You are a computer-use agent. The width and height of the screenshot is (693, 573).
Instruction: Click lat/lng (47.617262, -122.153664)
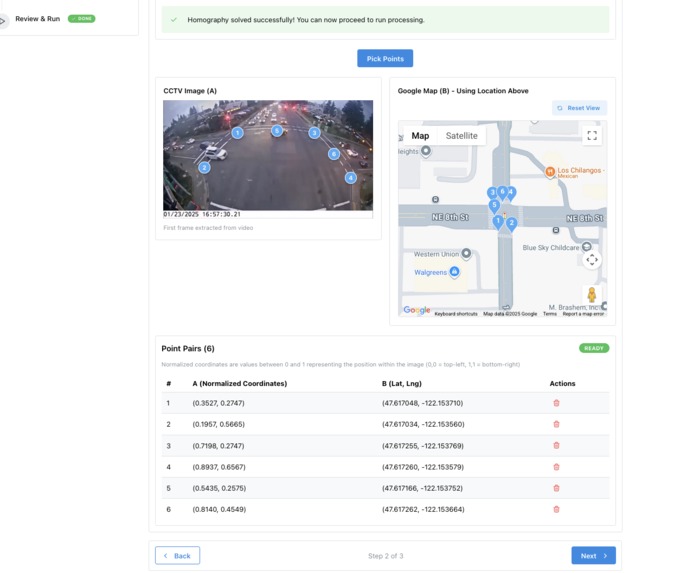[423, 509]
